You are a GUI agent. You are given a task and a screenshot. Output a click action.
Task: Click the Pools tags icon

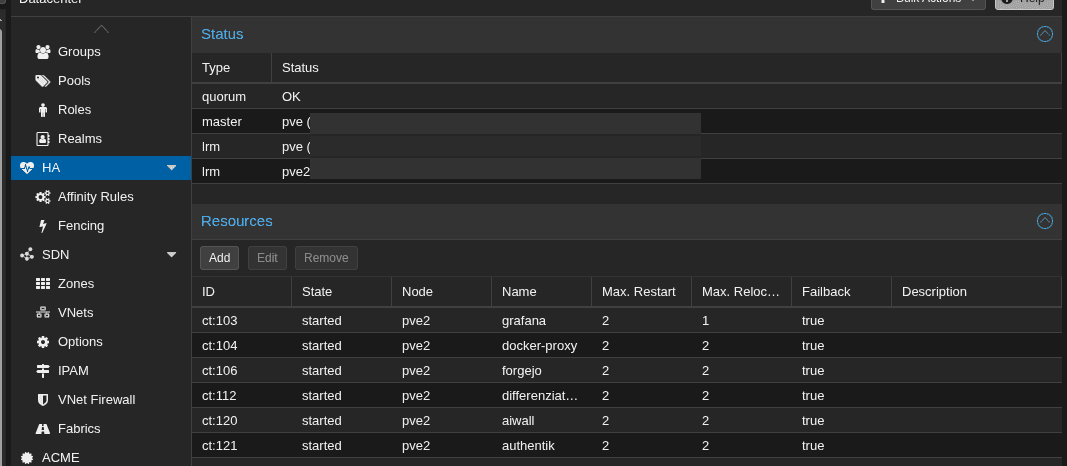pyautogui.click(x=43, y=81)
